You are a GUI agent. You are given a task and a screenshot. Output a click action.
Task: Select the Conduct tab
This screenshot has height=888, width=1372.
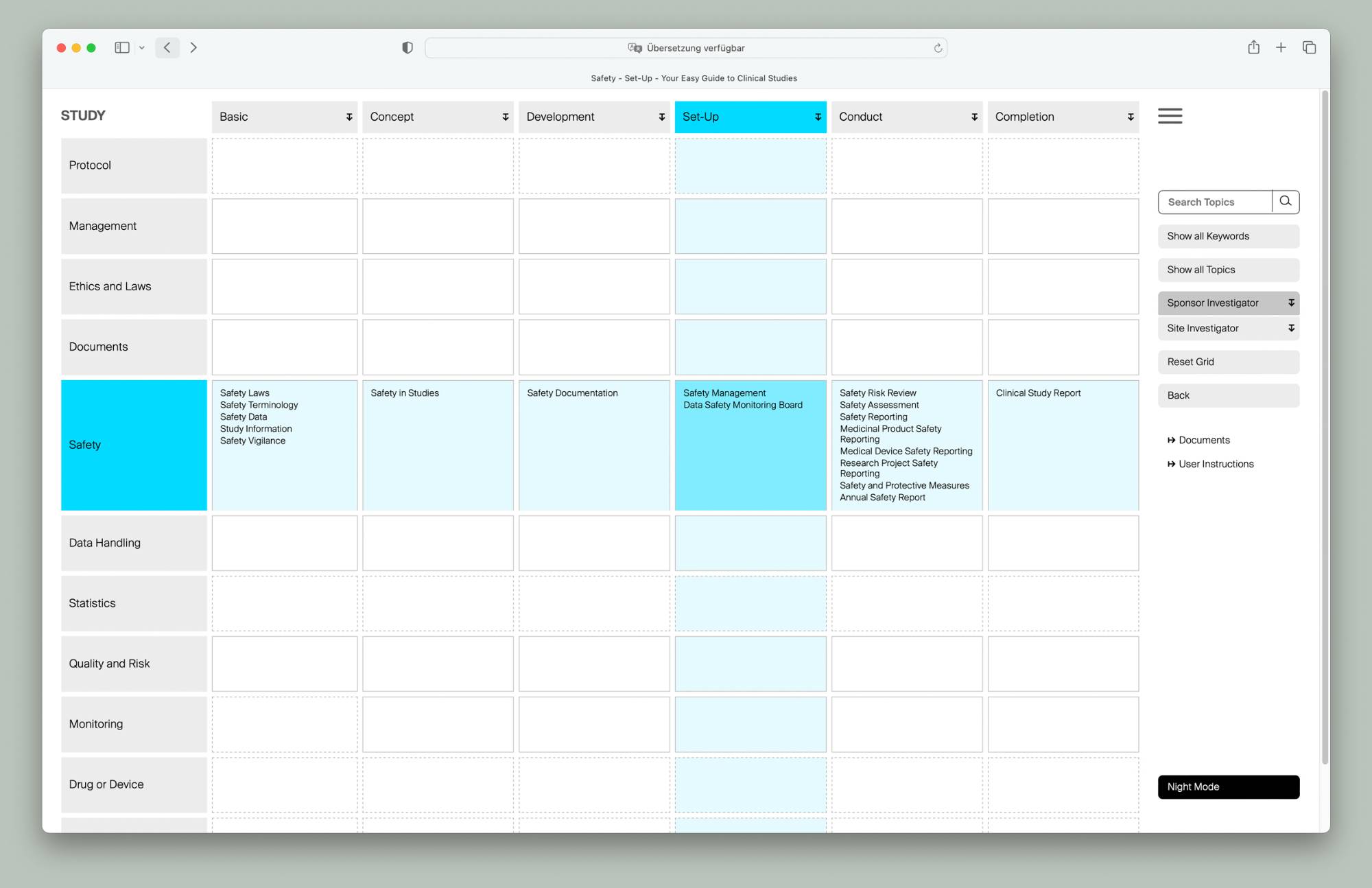[904, 117]
